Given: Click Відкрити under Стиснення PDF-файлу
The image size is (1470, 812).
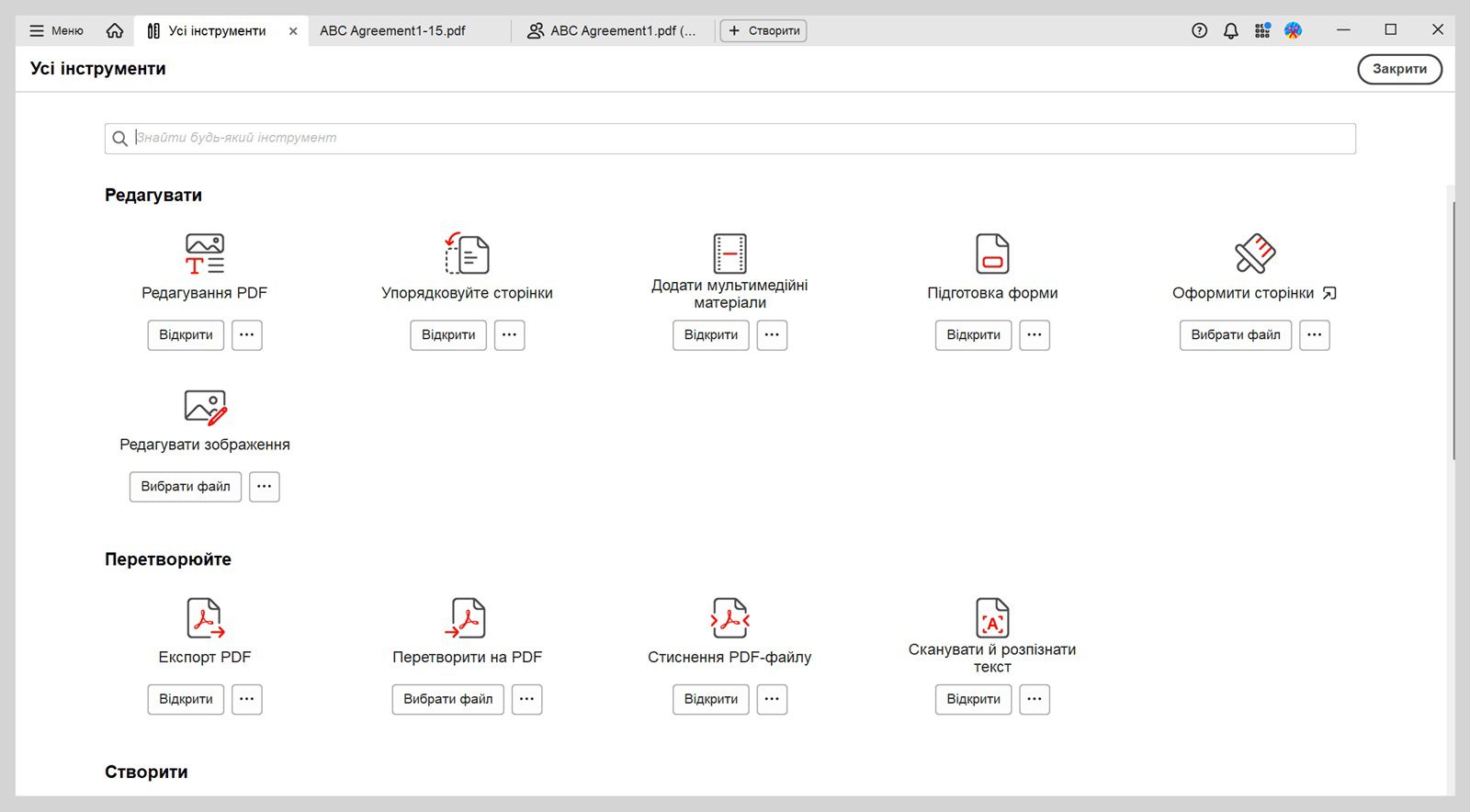Looking at the screenshot, I should tap(711, 699).
